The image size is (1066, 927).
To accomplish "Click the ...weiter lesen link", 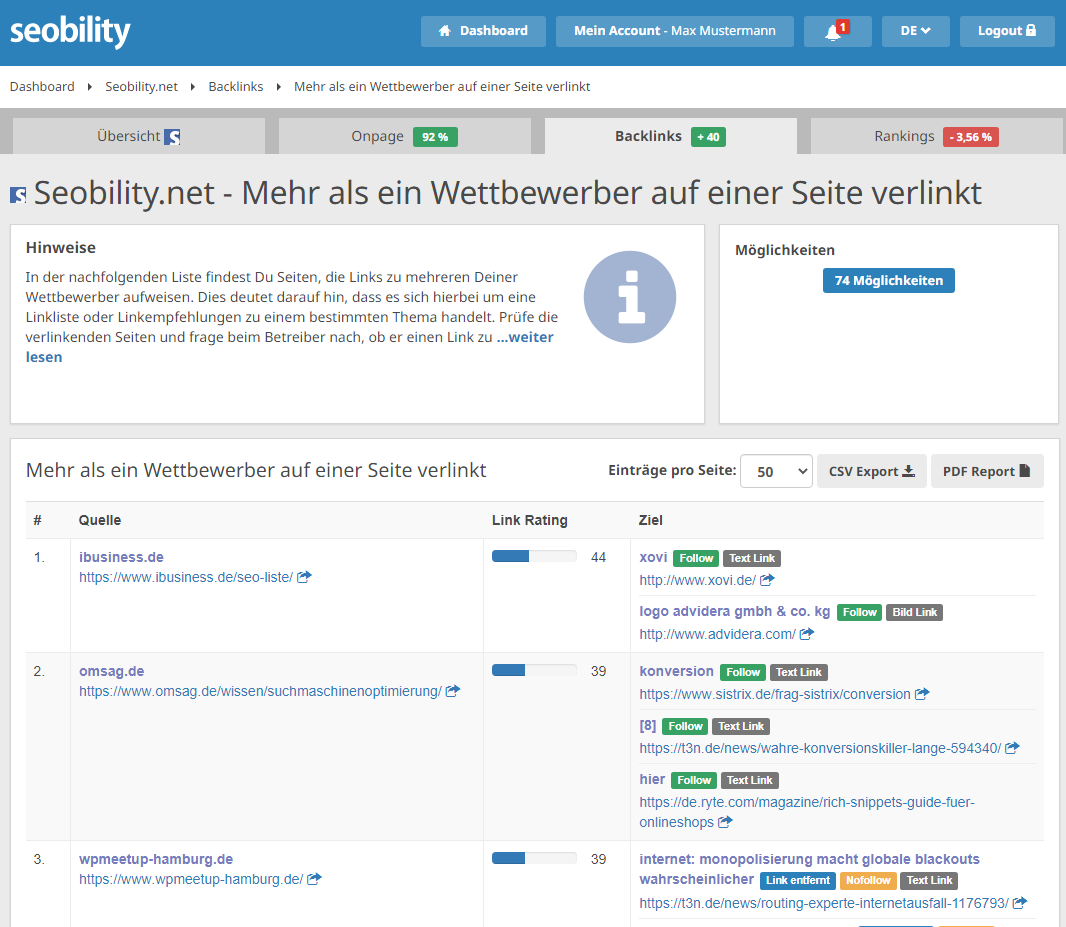I will 525,337.
